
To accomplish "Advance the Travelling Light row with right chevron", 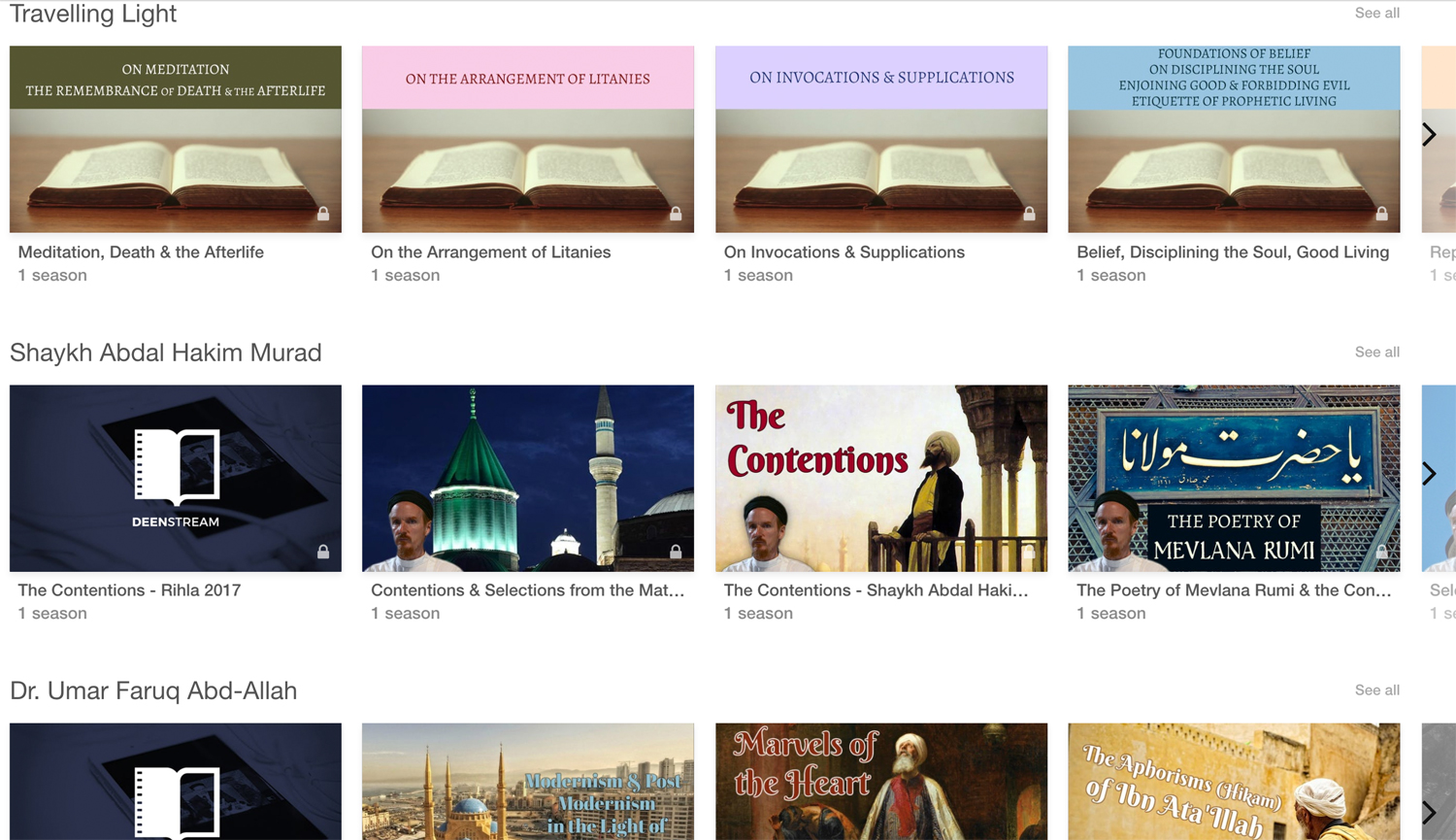I will [1429, 134].
